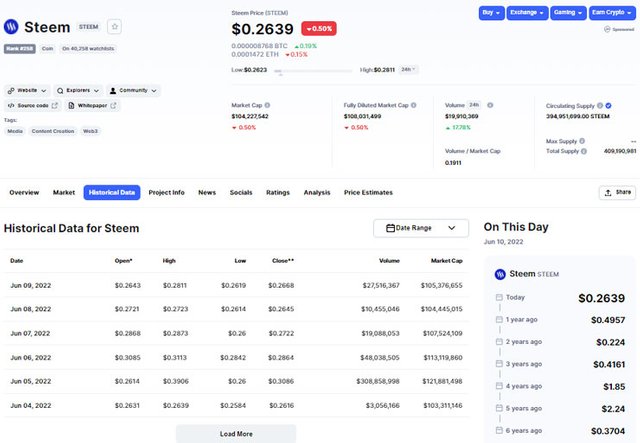Click the 5 years ago price $2.24

(x=613, y=409)
